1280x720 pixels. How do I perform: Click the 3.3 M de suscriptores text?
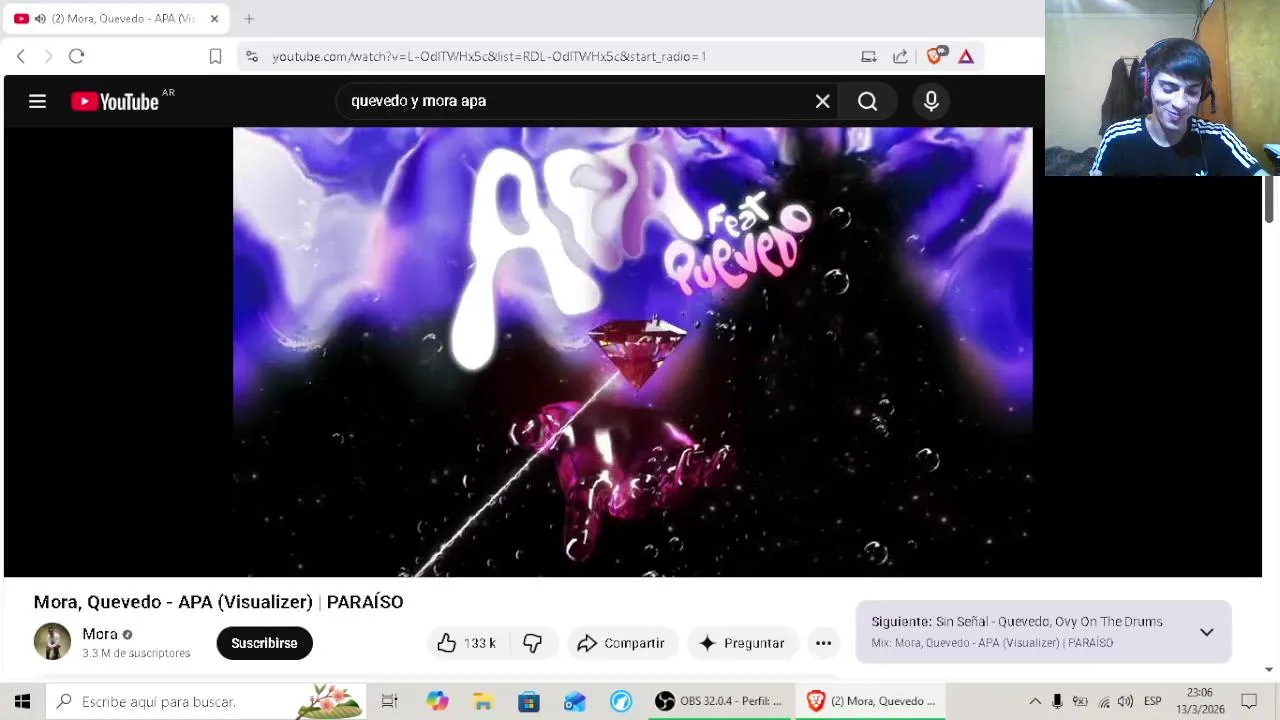(136, 653)
